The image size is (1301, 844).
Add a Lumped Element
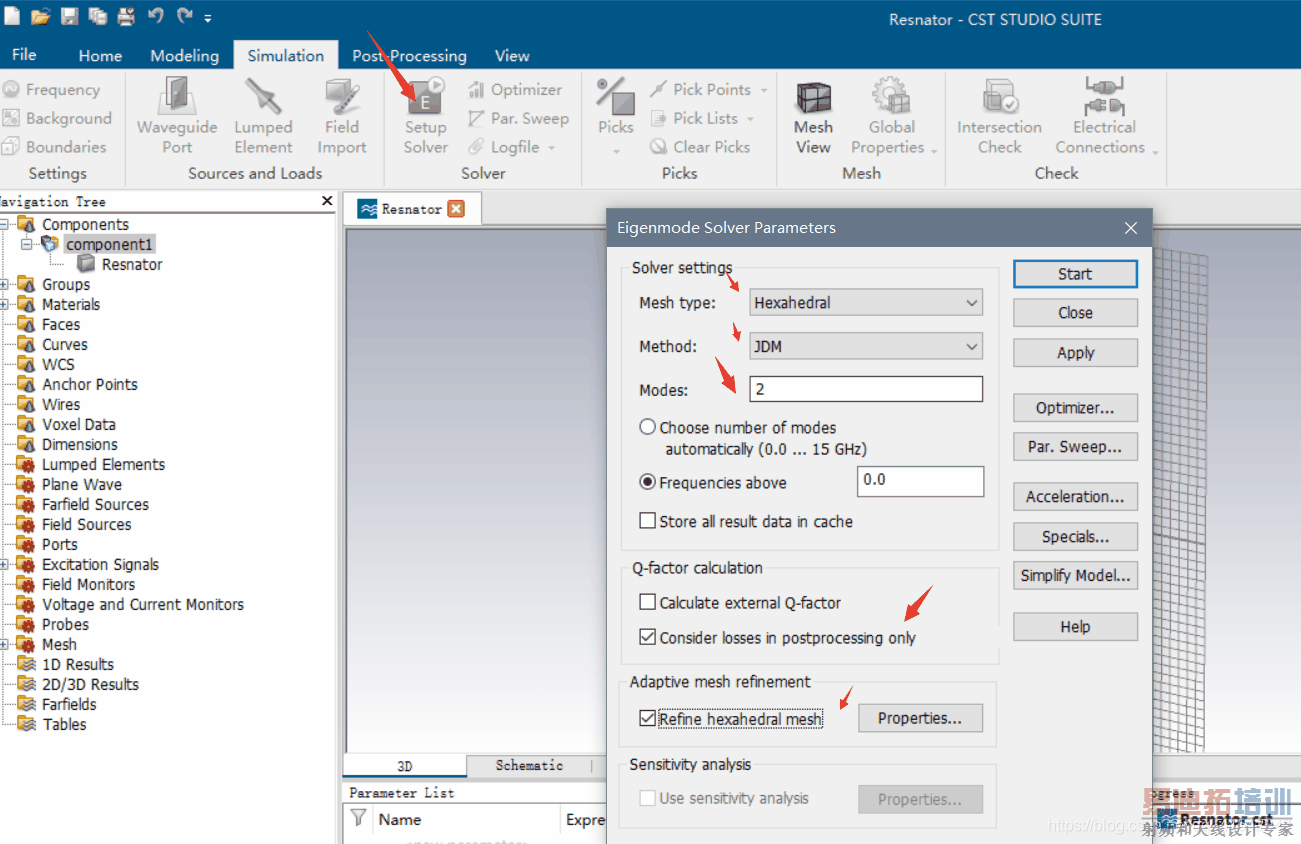263,117
